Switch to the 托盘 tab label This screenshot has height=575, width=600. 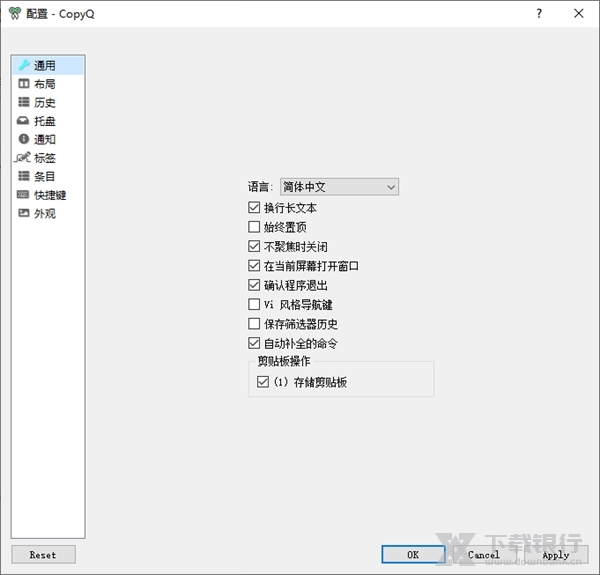45,121
